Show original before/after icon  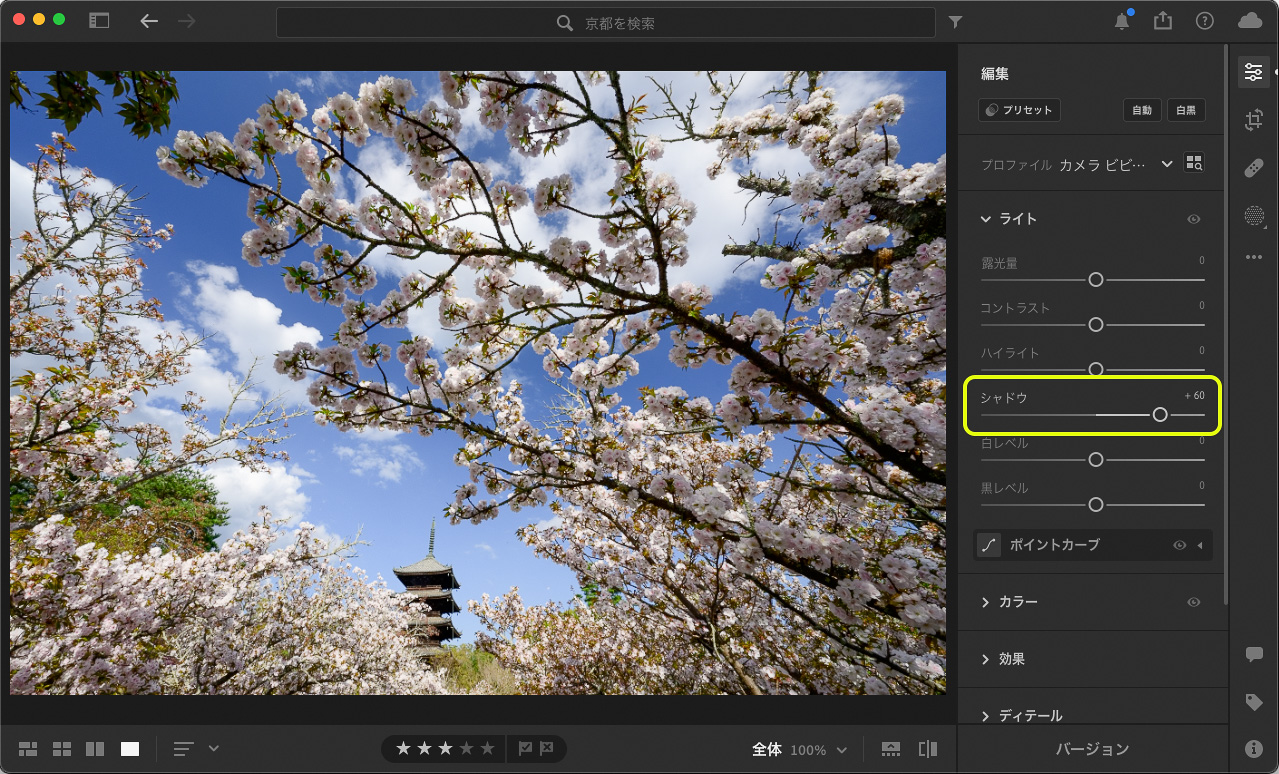tap(928, 749)
